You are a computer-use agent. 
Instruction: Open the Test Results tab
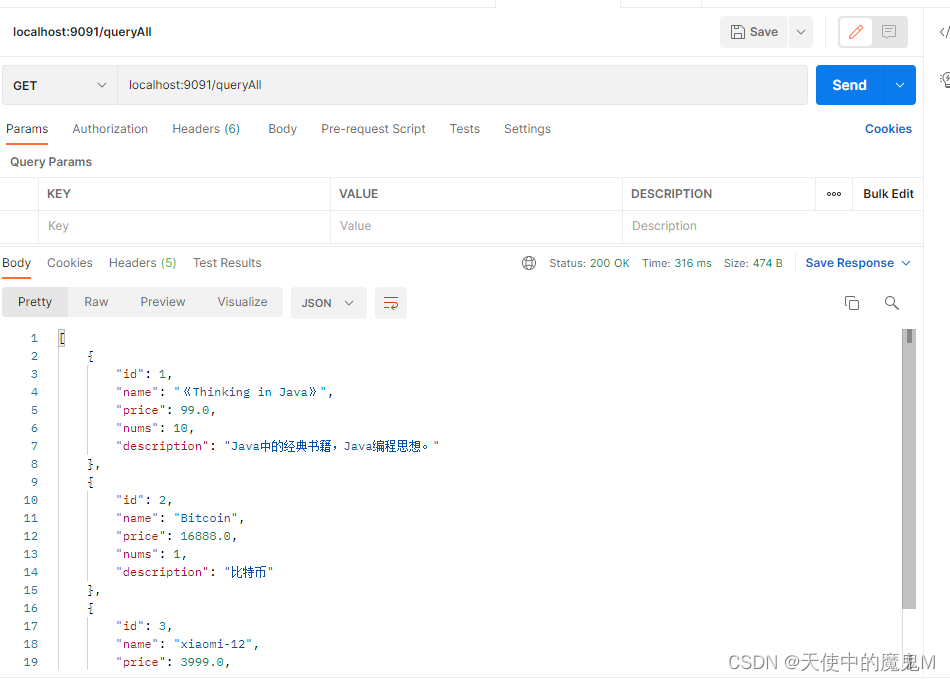tap(227, 263)
